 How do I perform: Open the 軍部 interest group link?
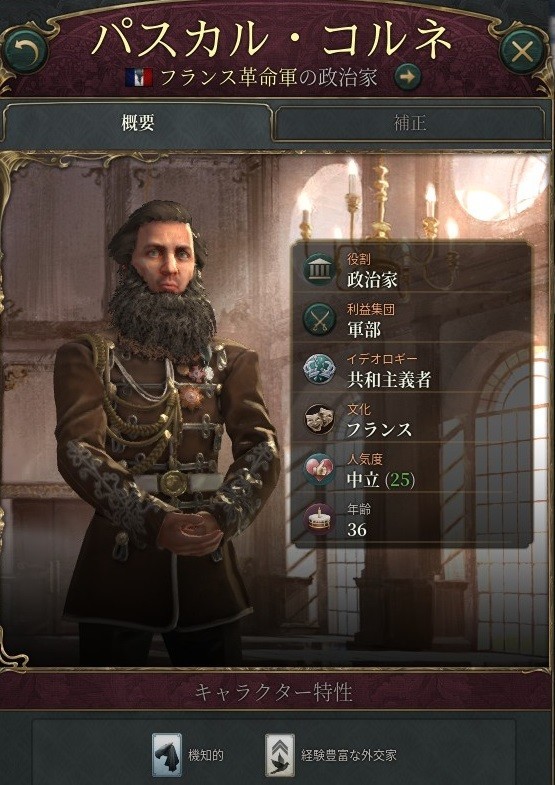364,329
